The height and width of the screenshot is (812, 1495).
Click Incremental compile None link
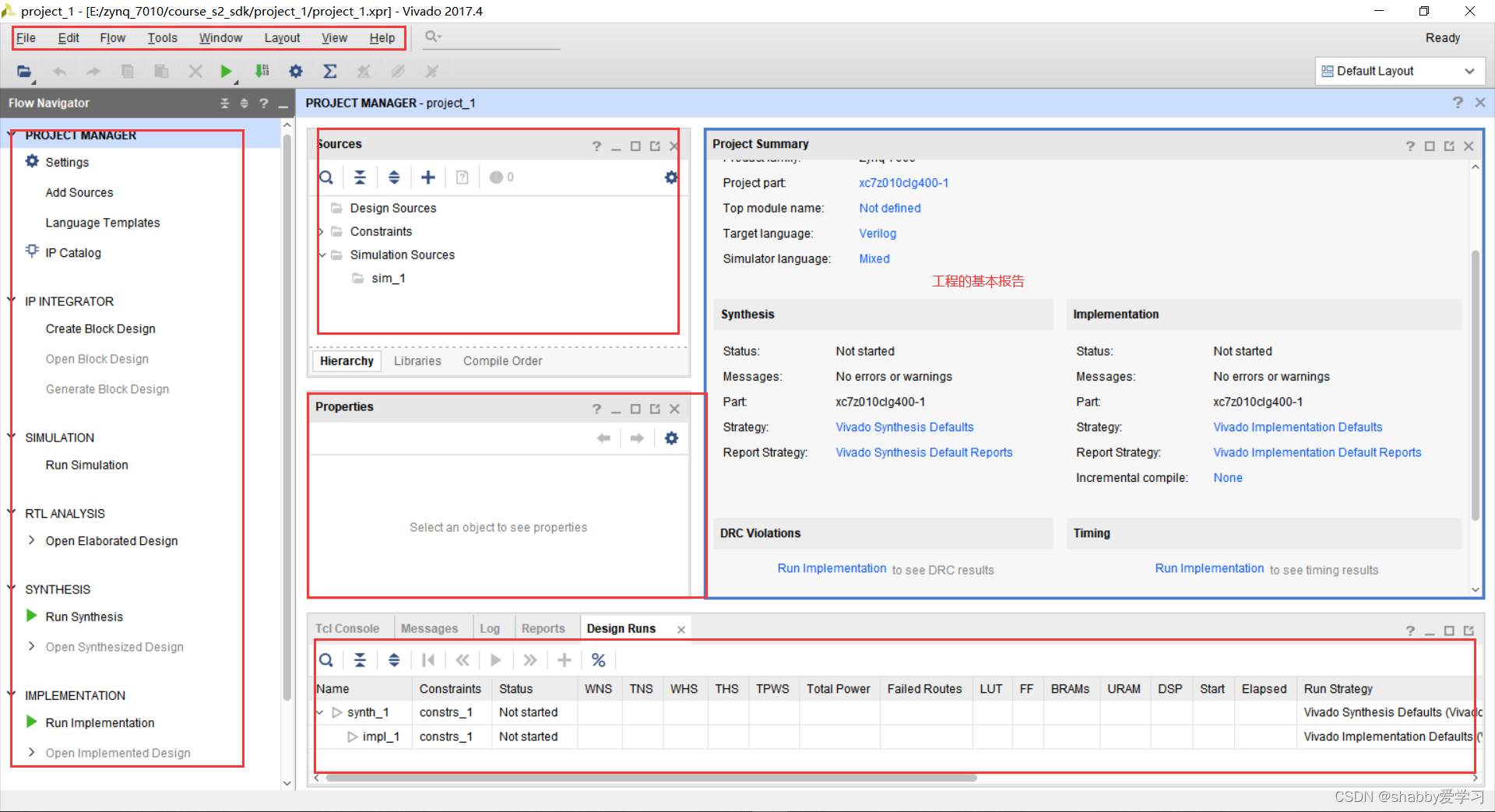pyautogui.click(x=1228, y=477)
